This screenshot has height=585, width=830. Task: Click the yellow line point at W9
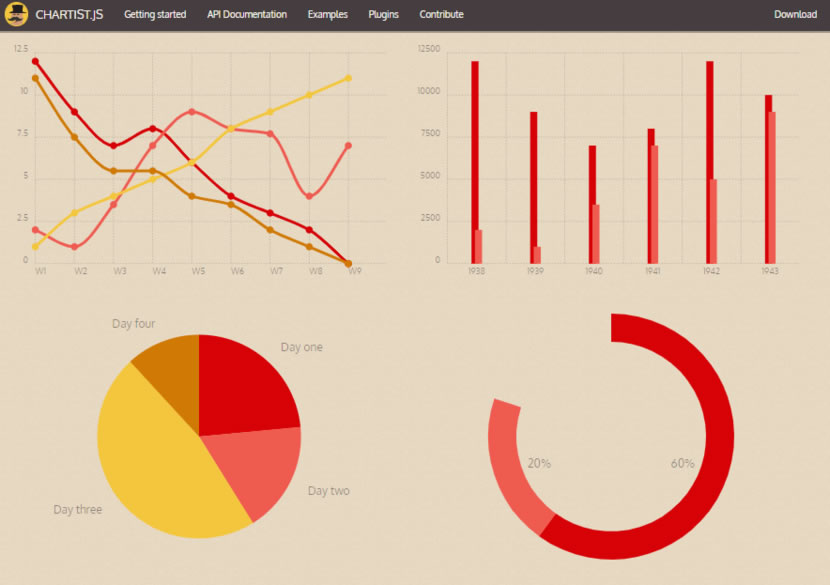click(348, 78)
